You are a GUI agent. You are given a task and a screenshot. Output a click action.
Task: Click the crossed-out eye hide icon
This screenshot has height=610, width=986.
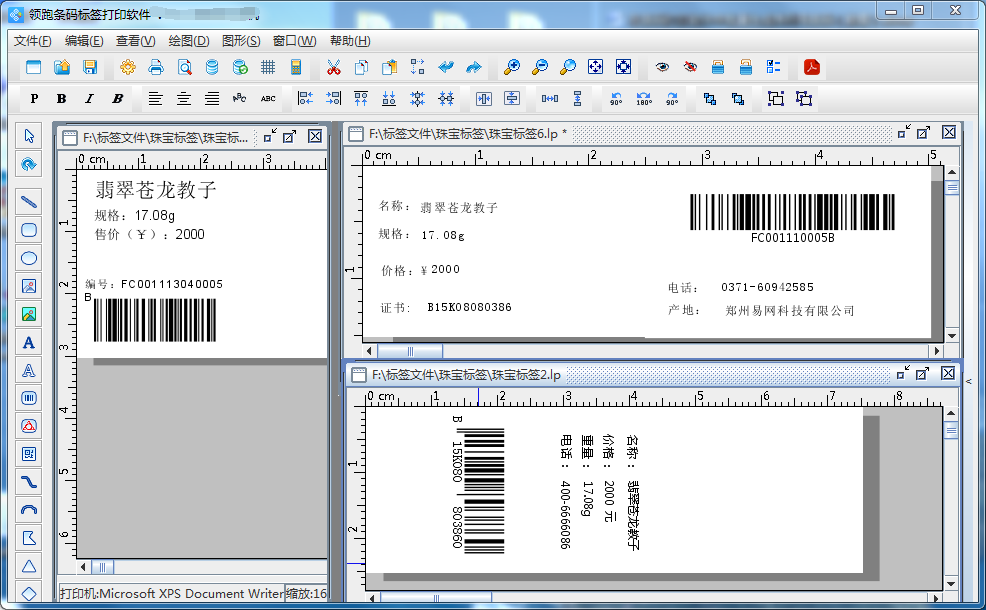pyautogui.click(x=690, y=67)
